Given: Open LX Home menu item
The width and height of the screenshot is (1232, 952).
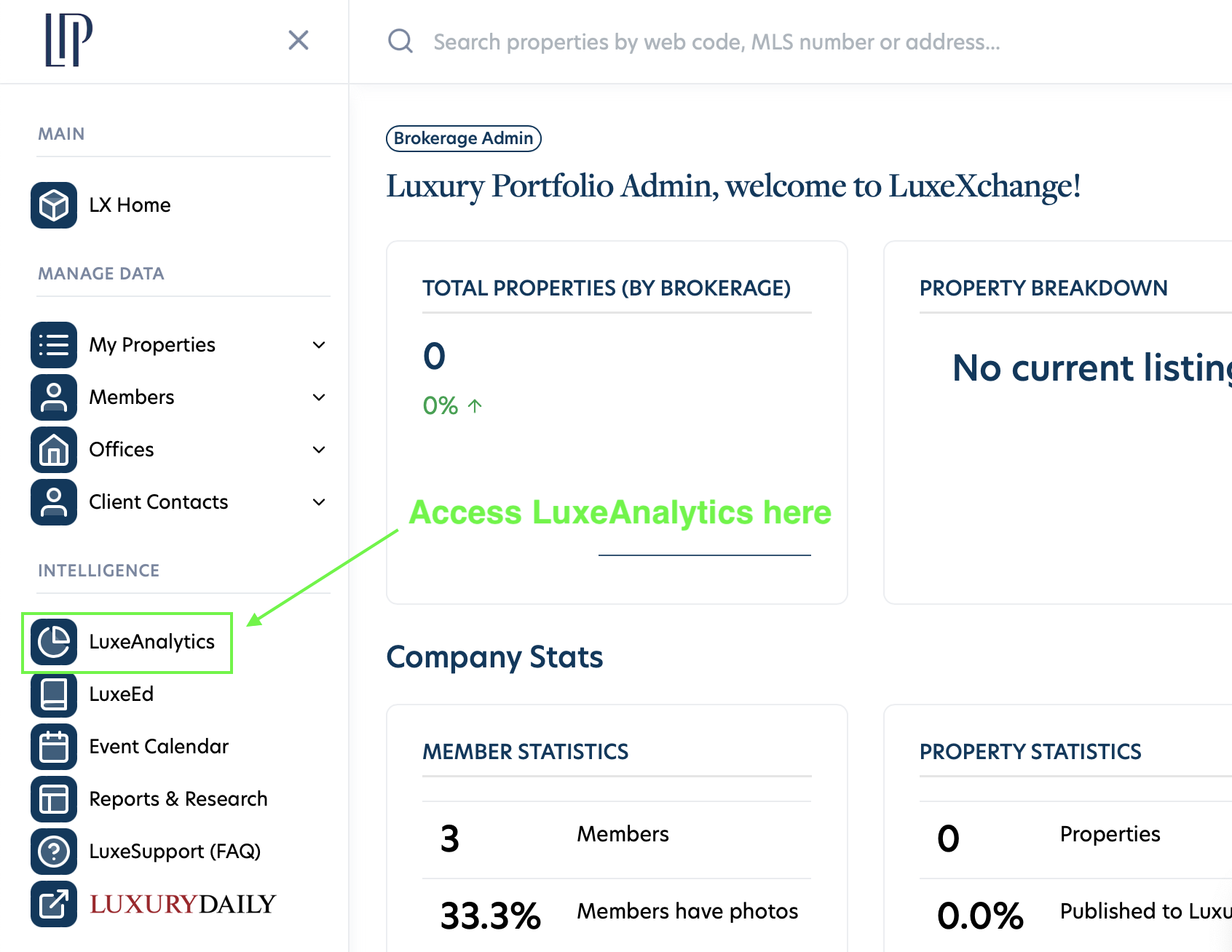Looking at the screenshot, I should (x=130, y=205).
